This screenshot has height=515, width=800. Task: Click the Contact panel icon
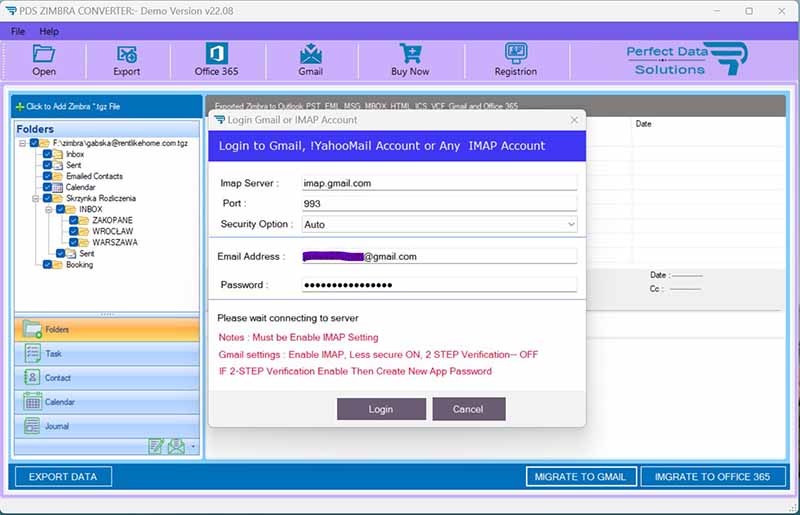point(32,378)
